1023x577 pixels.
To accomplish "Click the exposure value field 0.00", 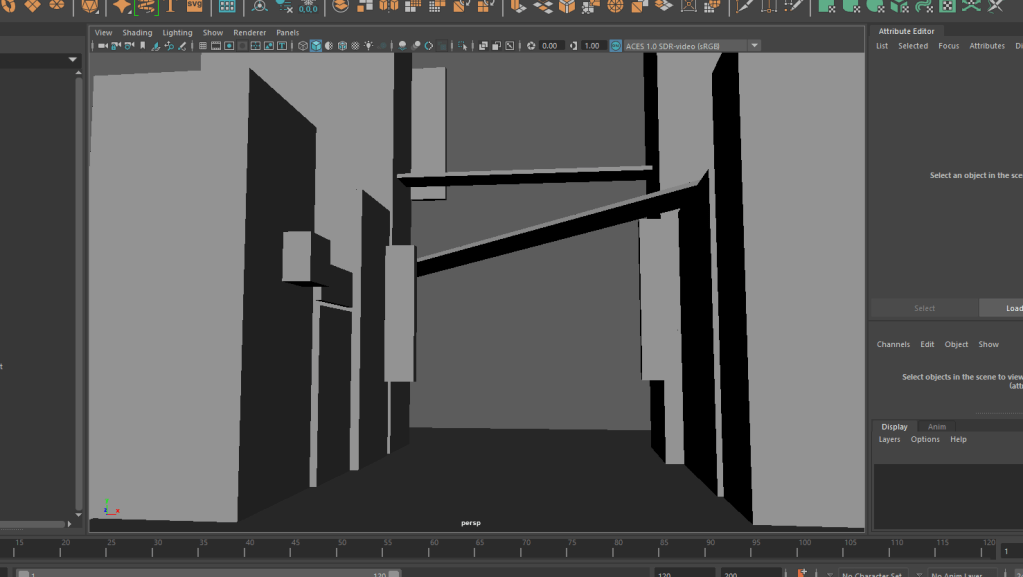I will pos(550,46).
